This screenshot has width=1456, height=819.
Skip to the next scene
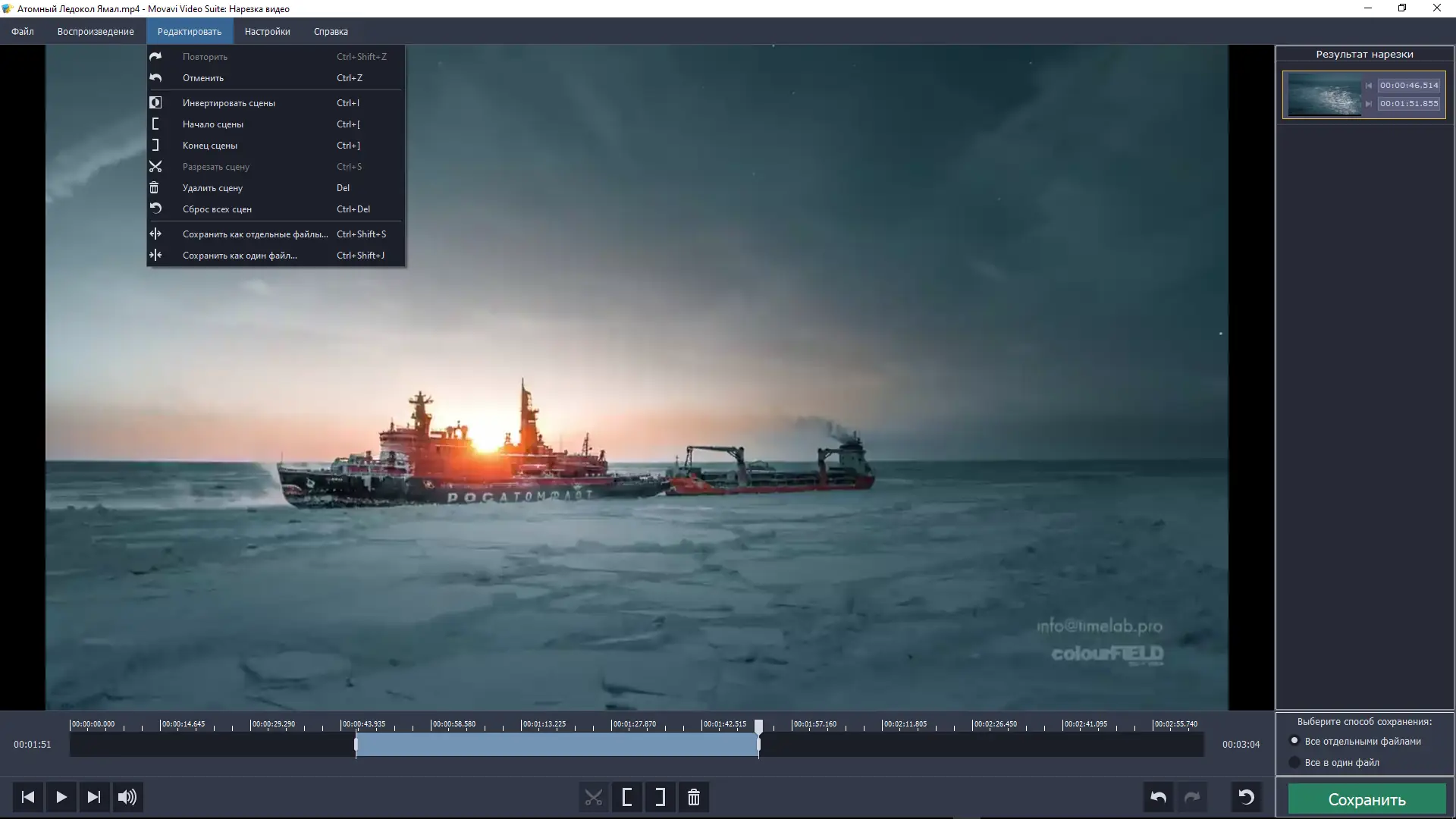(93, 797)
